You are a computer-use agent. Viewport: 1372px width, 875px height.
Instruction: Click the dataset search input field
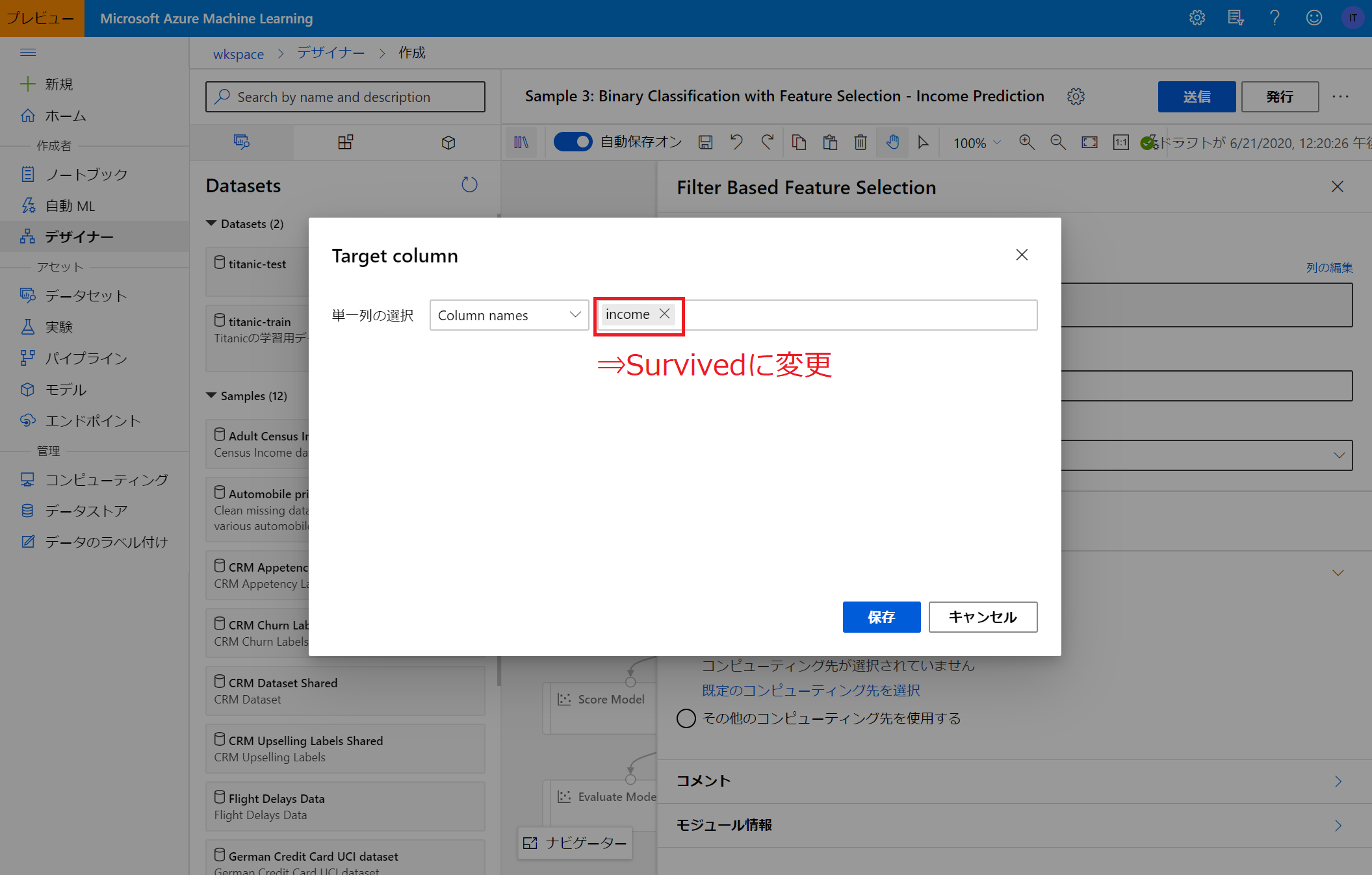[x=345, y=97]
